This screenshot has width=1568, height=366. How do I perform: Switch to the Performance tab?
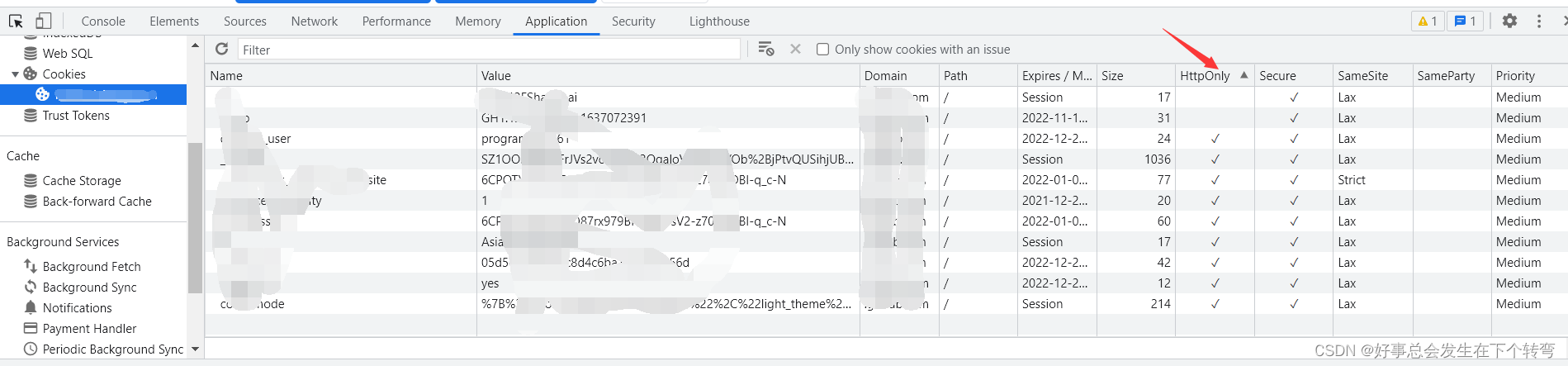click(x=396, y=21)
